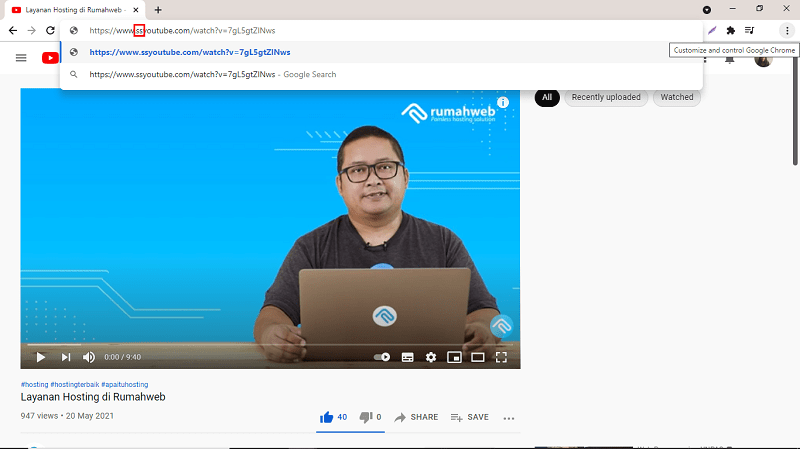Restore down the Chrome window
The image size is (800, 449).
point(760,9)
